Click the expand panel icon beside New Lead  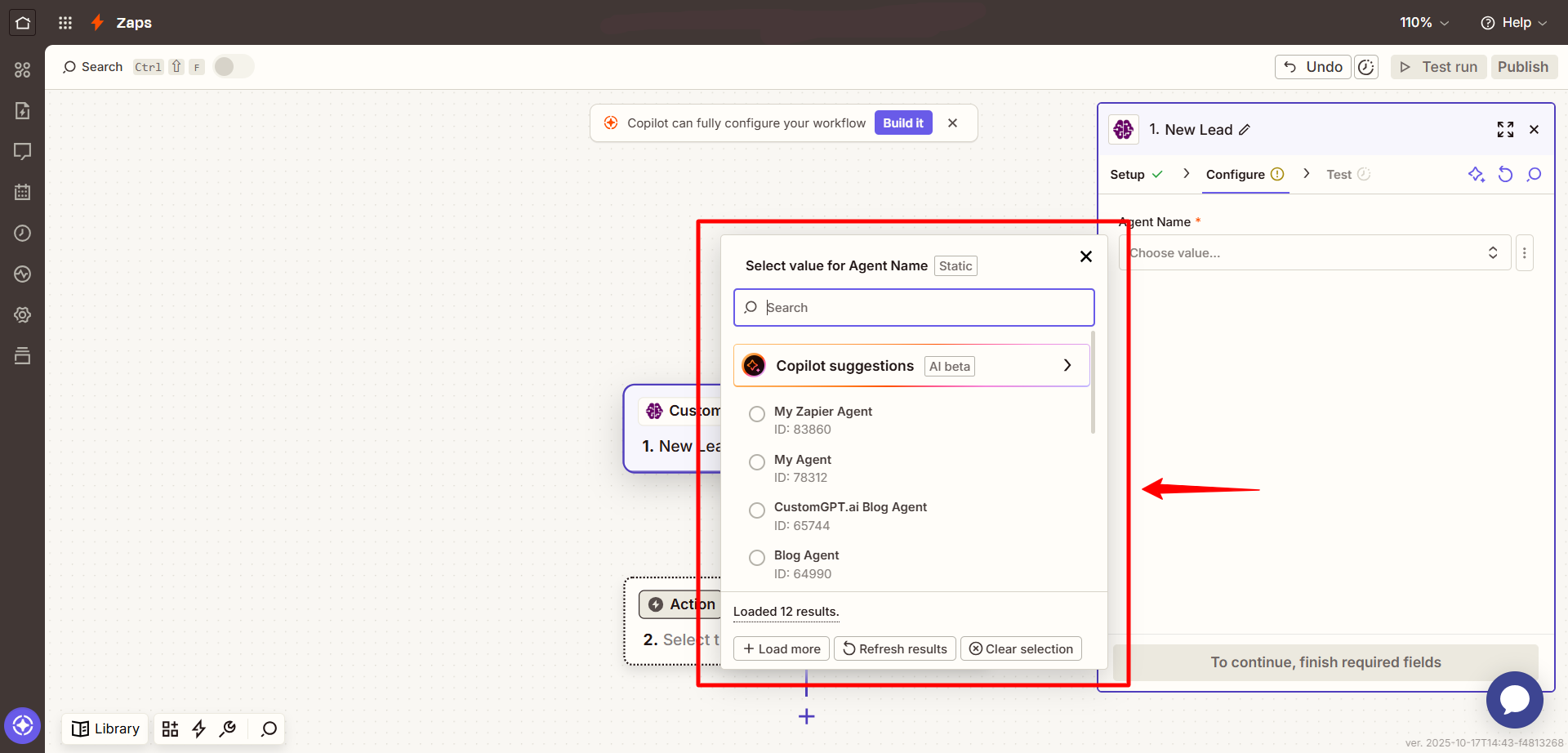tap(1505, 130)
